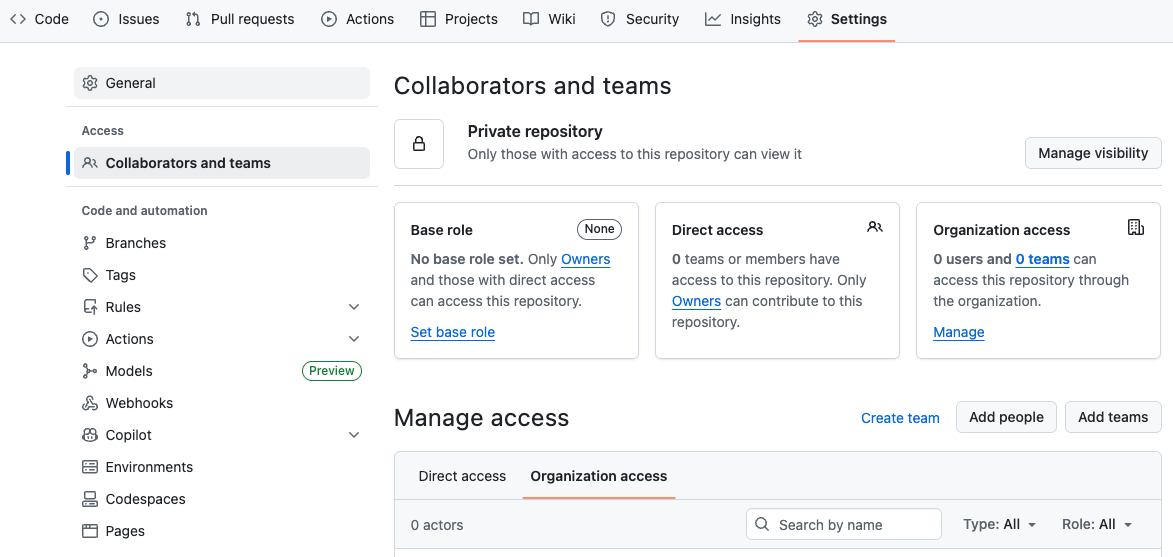This screenshot has width=1173, height=557.
Task: Click the Projects table icon in top navigation
Action: point(428,19)
